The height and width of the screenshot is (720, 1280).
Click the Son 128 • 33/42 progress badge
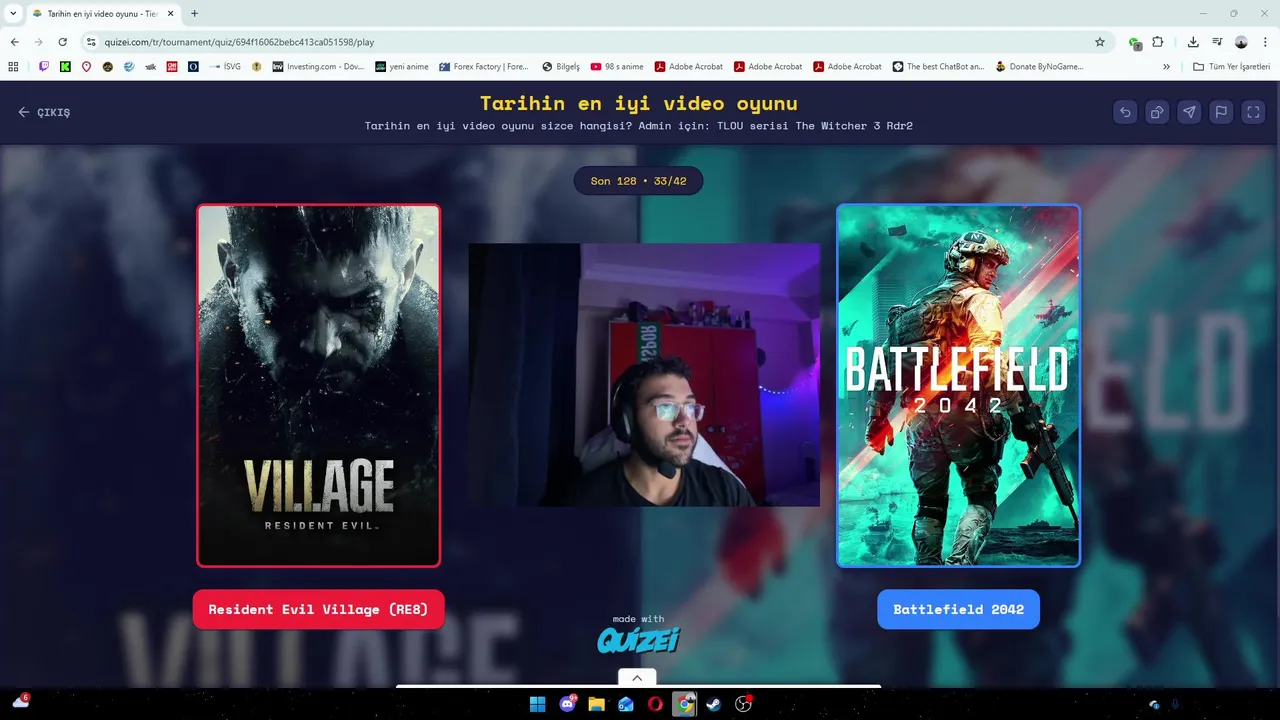[x=638, y=181]
